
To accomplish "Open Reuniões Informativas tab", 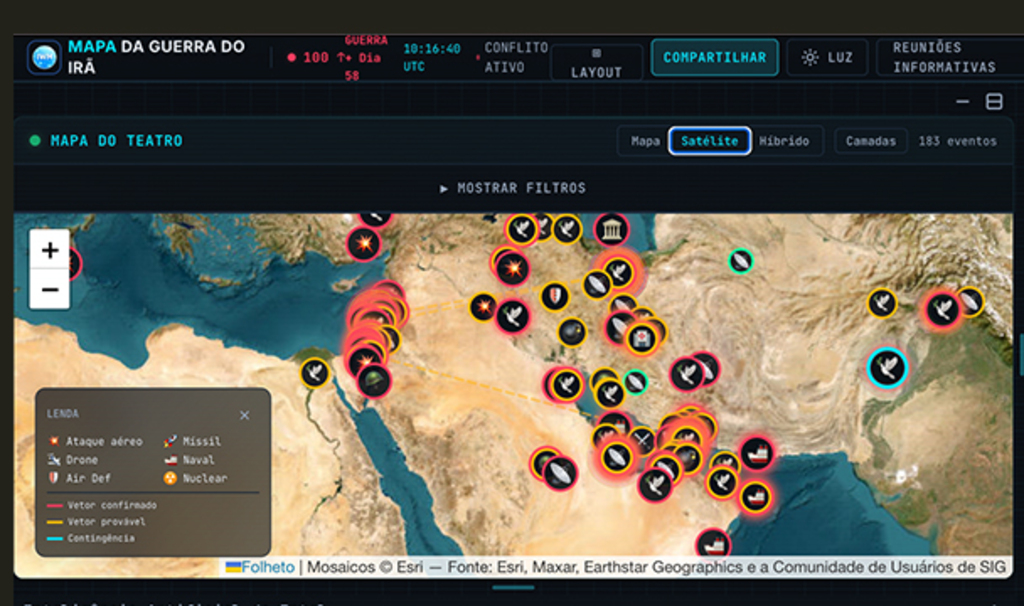I will pos(944,57).
